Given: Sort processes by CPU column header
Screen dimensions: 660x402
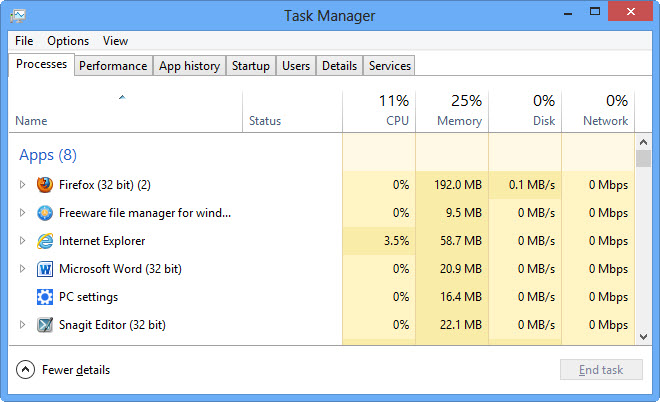Looking at the screenshot, I should pyautogui.click(x=379, y=111).
